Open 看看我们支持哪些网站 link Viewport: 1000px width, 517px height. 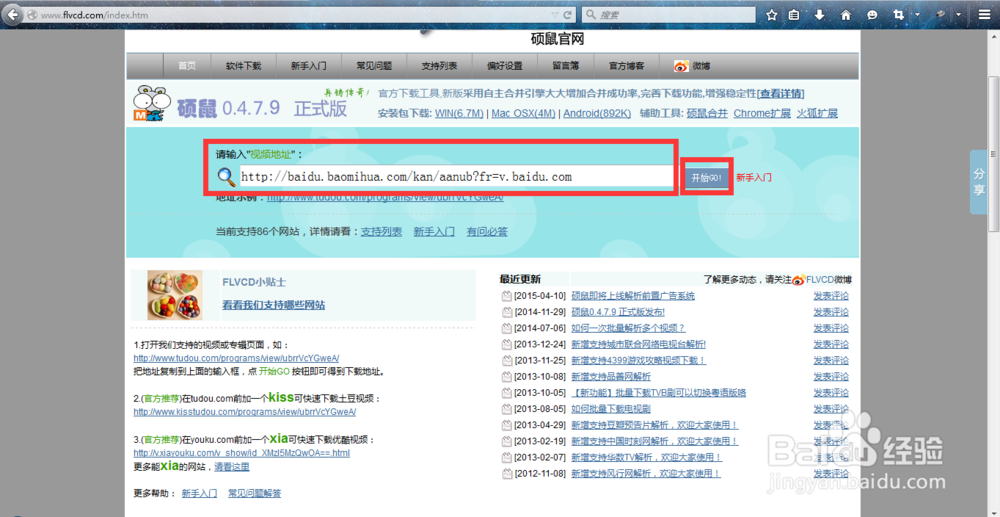274,305
